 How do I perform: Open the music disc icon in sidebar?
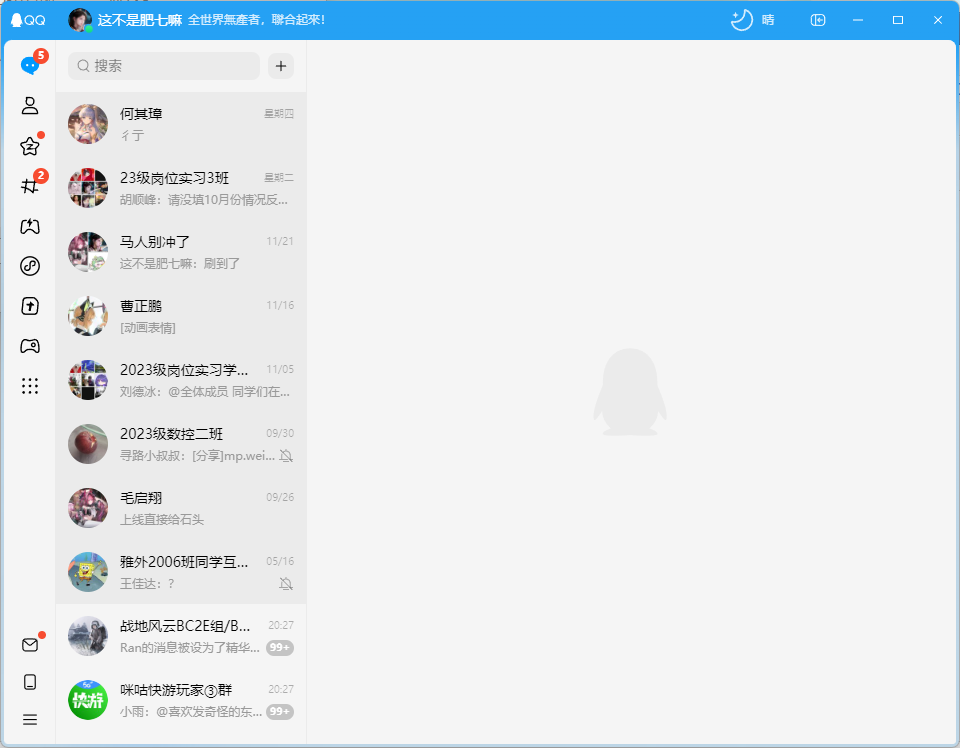(x=30, y=266)
